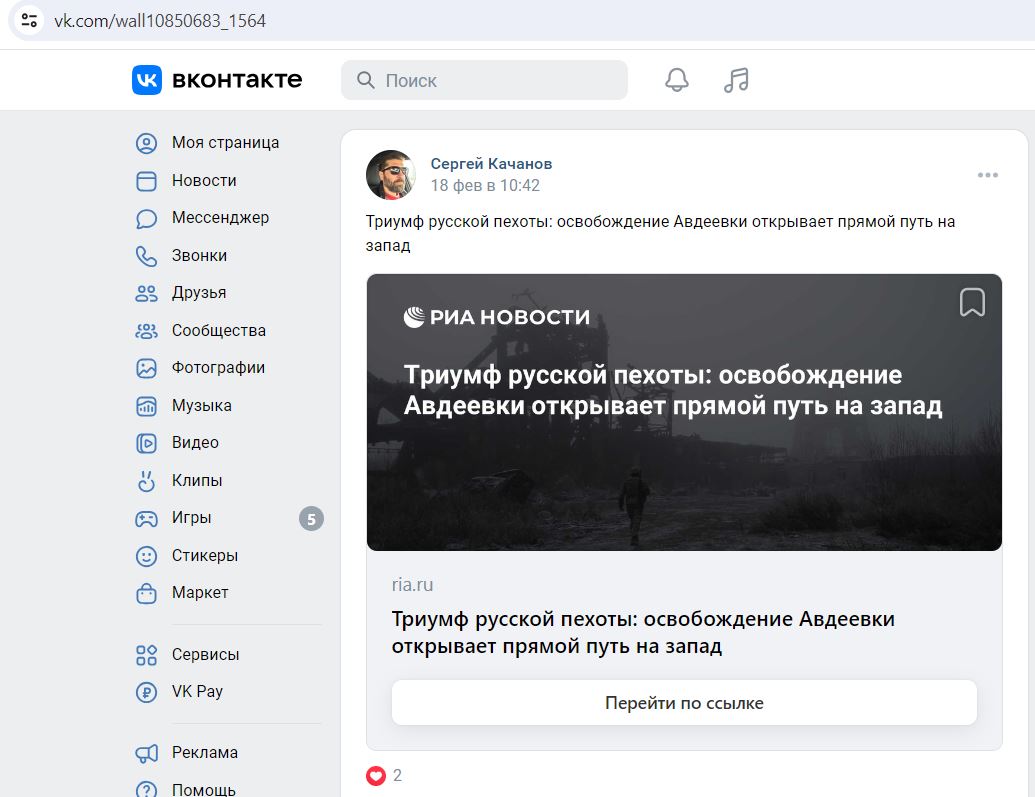Click the Игры badge showing 5
The image size is (1035, 797).
[x=311, y=519]
